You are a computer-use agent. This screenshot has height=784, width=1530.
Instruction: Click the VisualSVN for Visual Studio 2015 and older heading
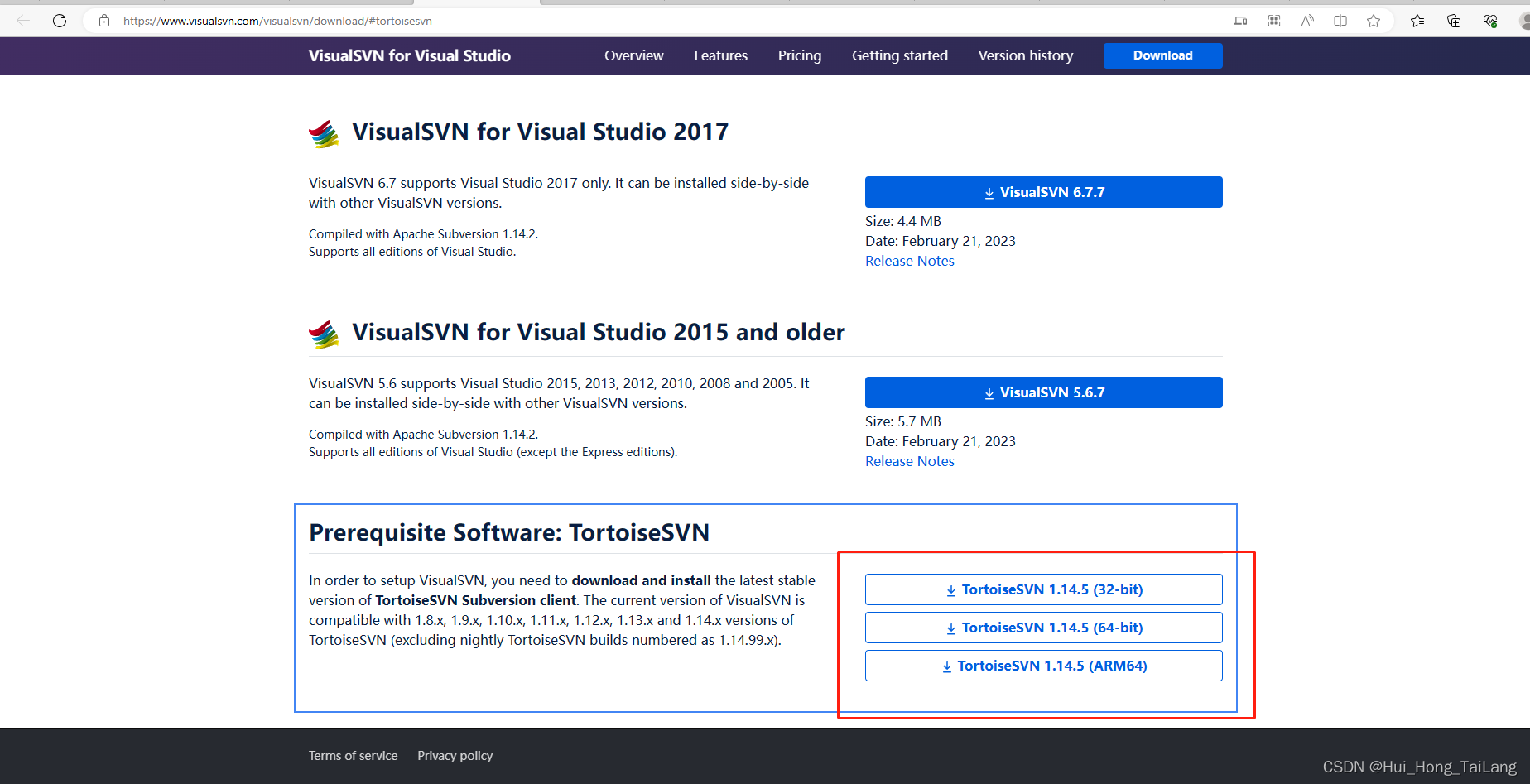click(599, 332)
